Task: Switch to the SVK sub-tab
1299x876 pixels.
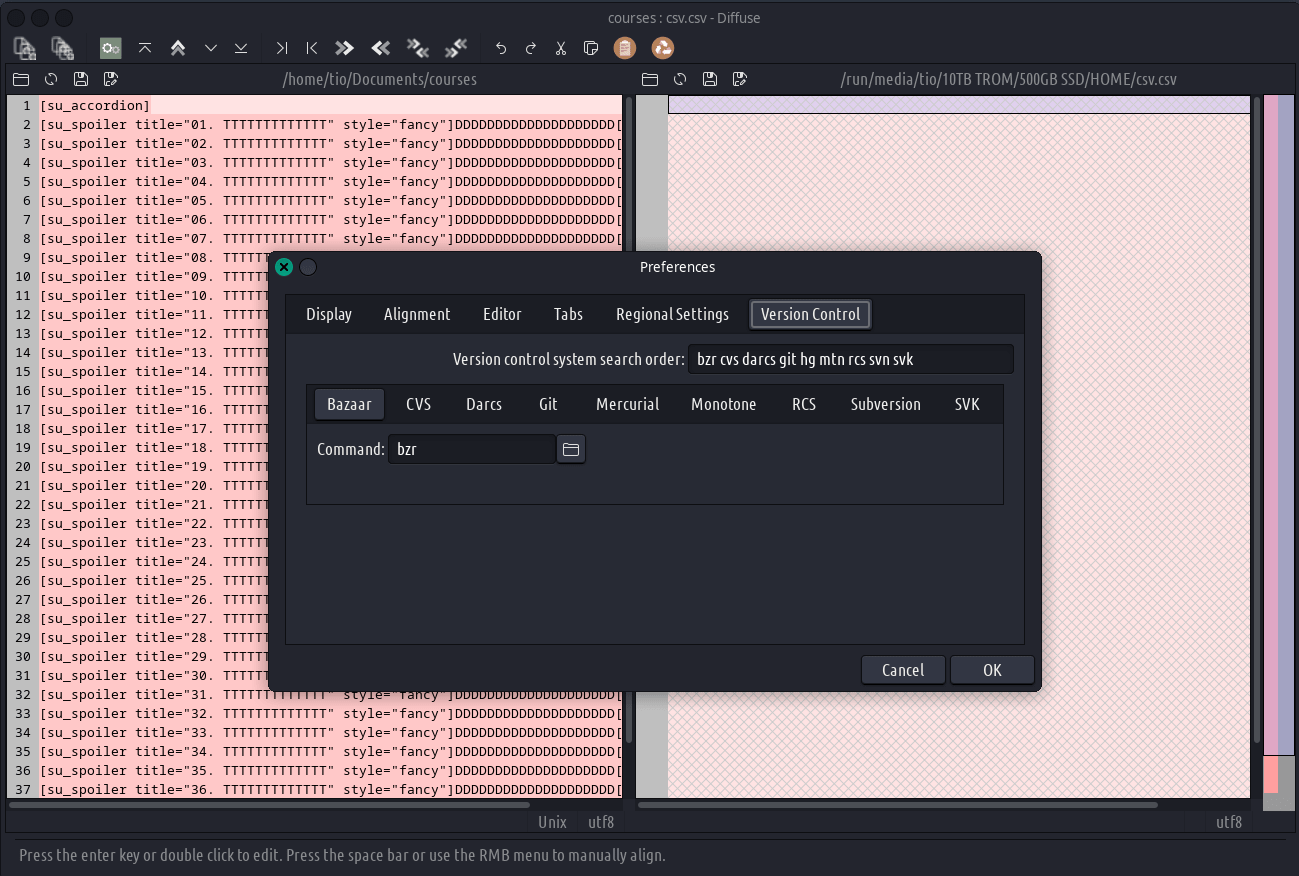Action: 967,404
